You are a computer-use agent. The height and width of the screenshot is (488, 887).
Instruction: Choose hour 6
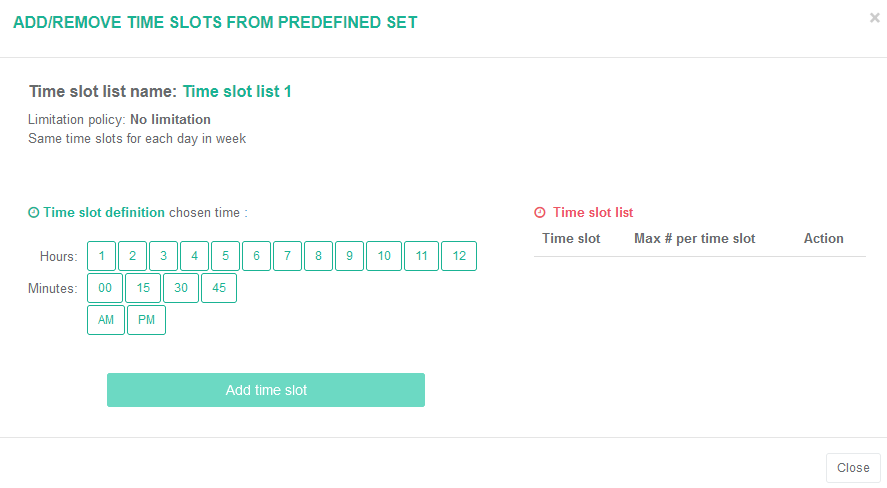coord(256,256)
